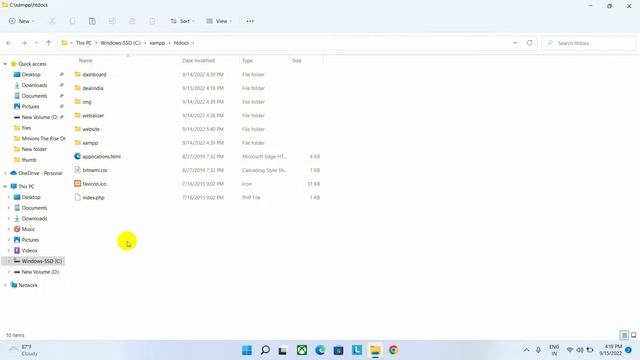
Task: Go back with the Back arrow
Action: pos(9,43)
